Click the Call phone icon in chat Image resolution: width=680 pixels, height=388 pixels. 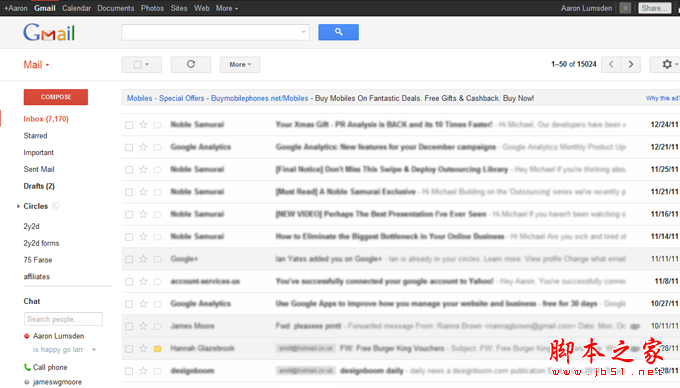pyautogui.click(x=27, y=367)
